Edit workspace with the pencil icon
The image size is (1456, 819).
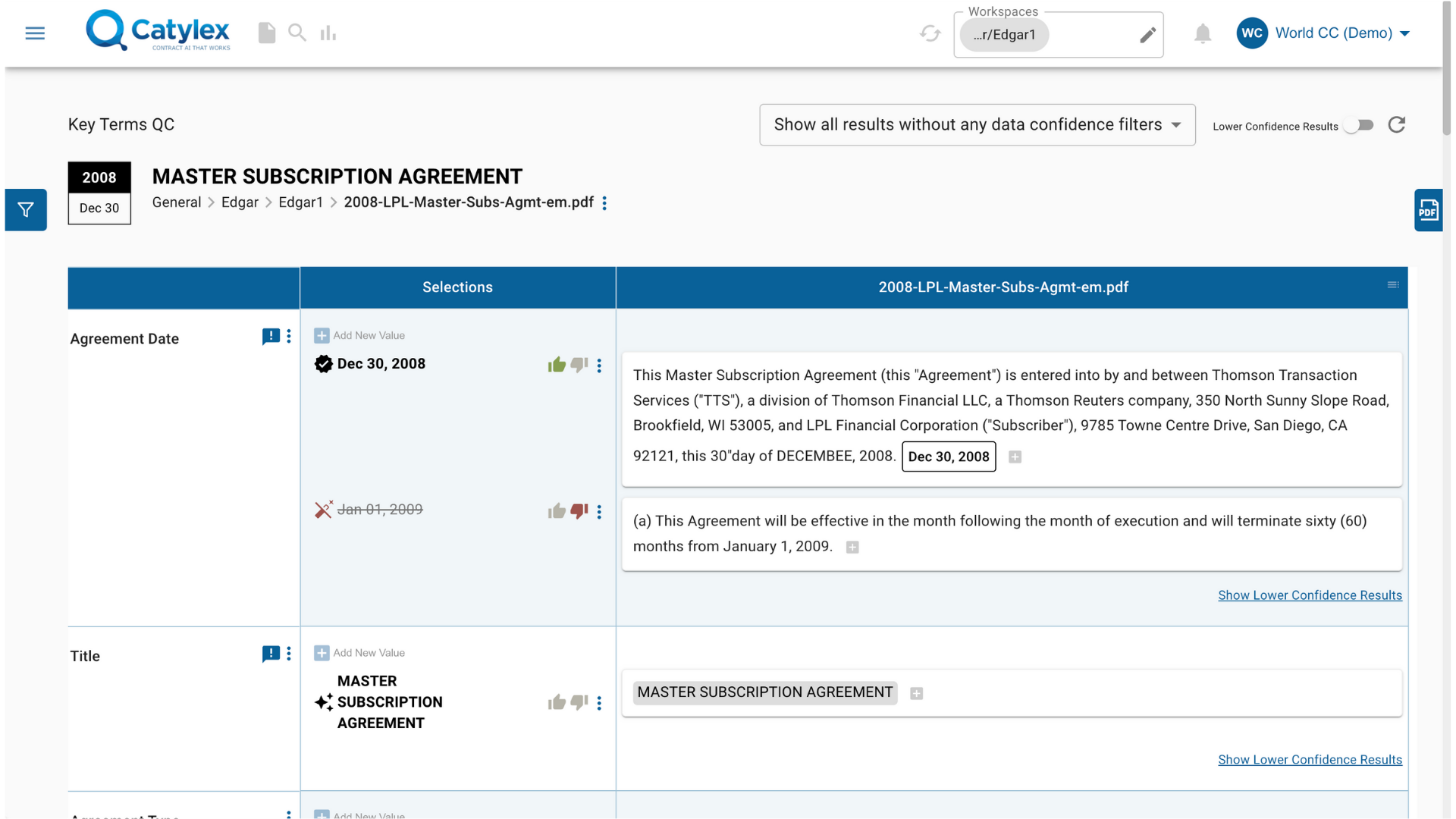[x=1147, y=35]
